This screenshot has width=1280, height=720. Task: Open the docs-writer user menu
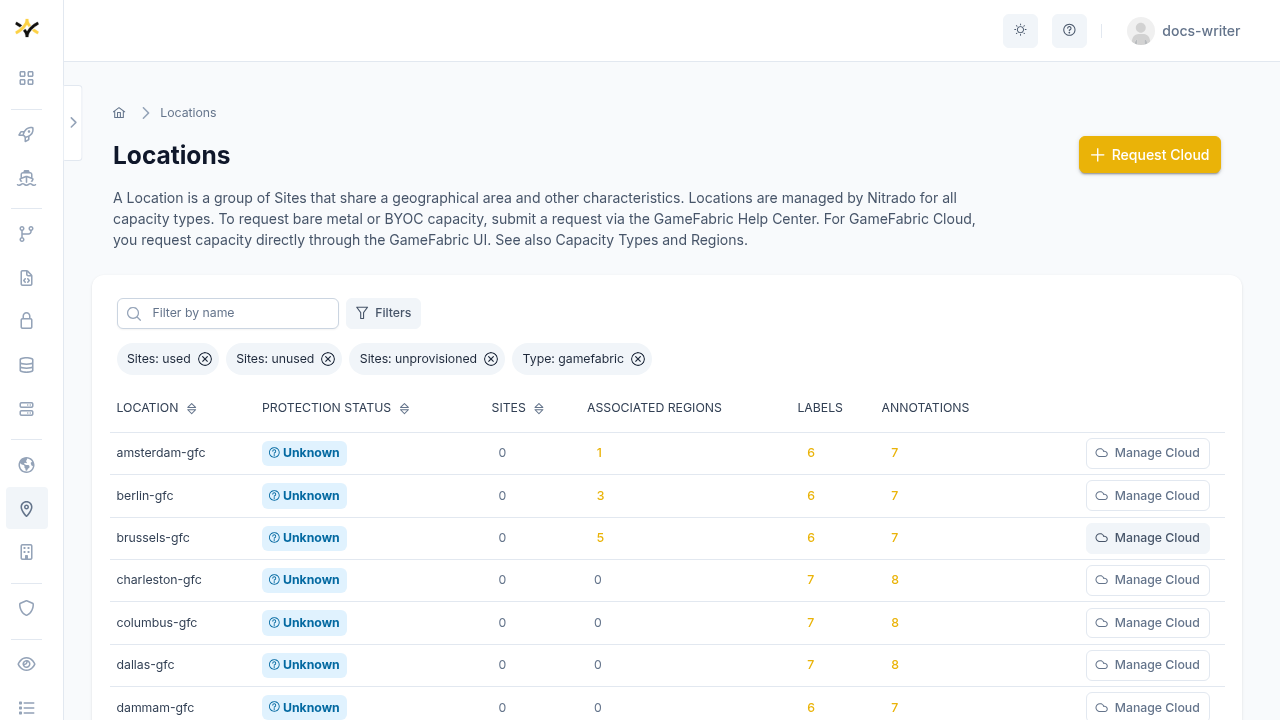point(1184,31)
